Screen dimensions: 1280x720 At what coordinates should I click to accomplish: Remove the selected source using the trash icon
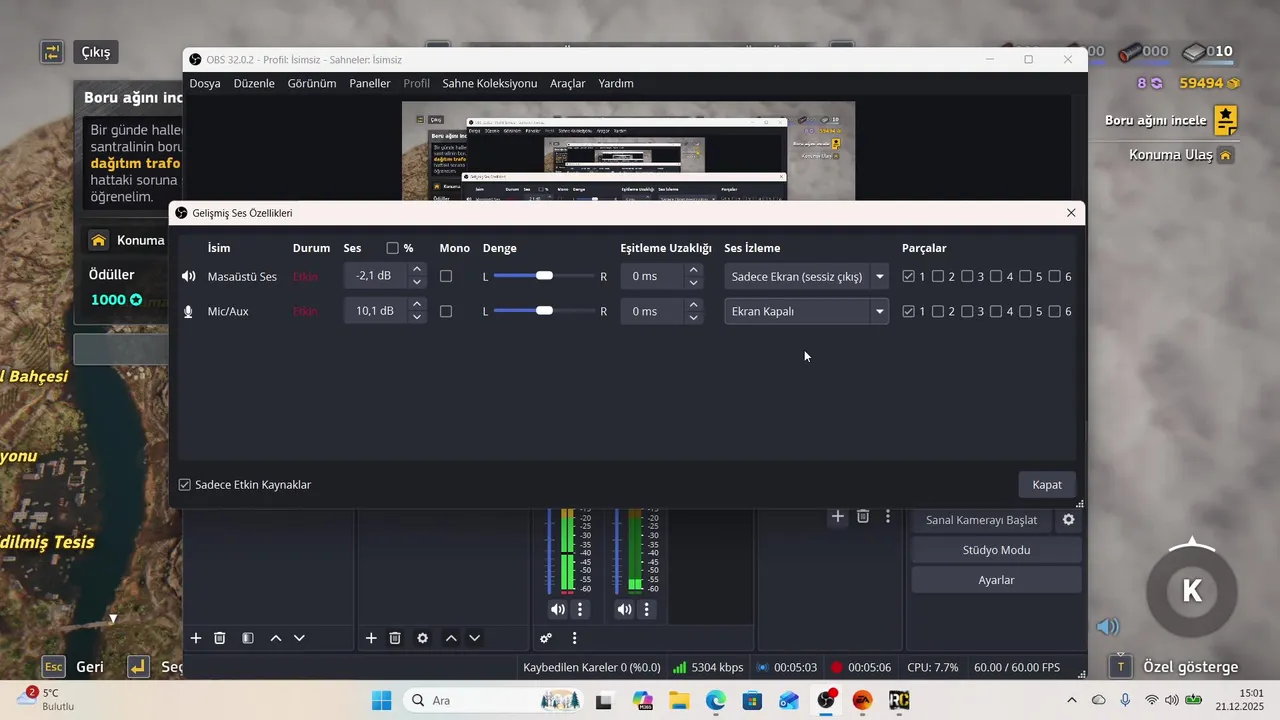tap(395, 638)
